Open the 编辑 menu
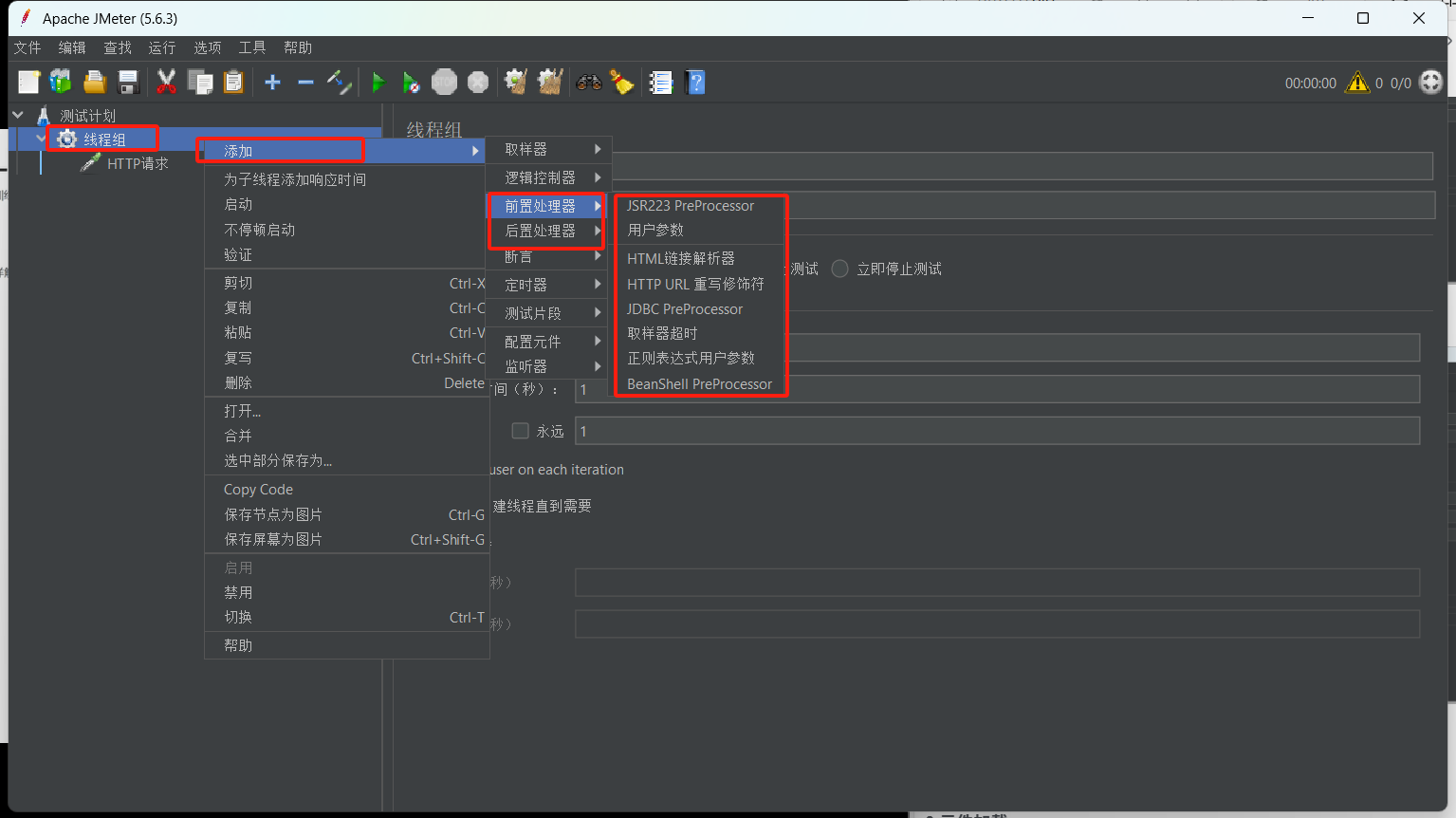The image size is (1456, 818). click(72, 47)
